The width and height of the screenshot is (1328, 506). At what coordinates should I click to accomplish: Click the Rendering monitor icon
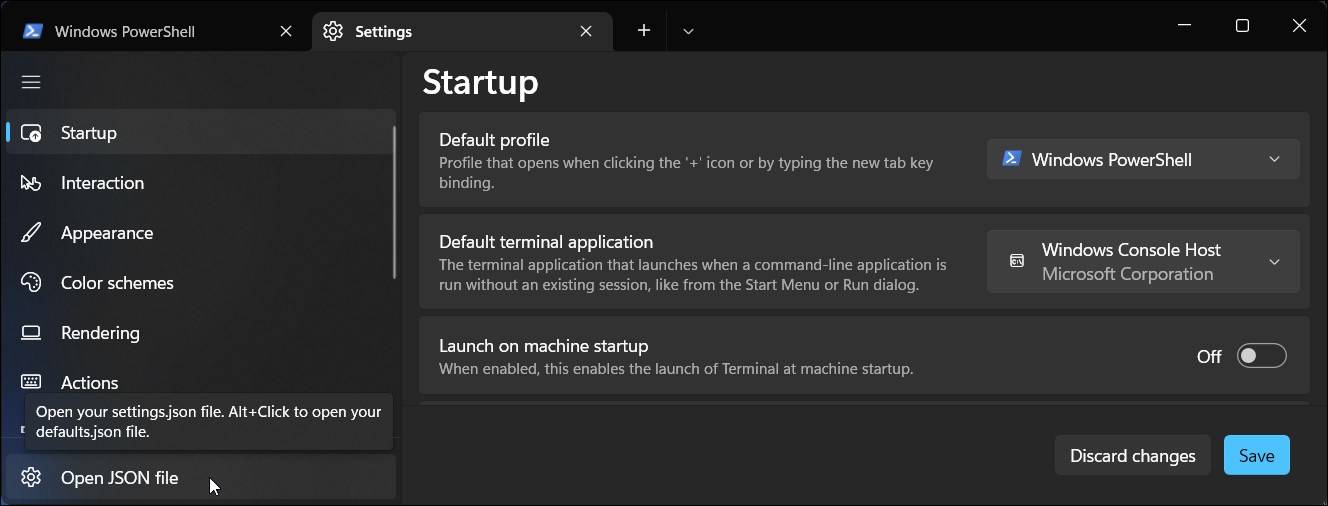click(x=31, y=333)
